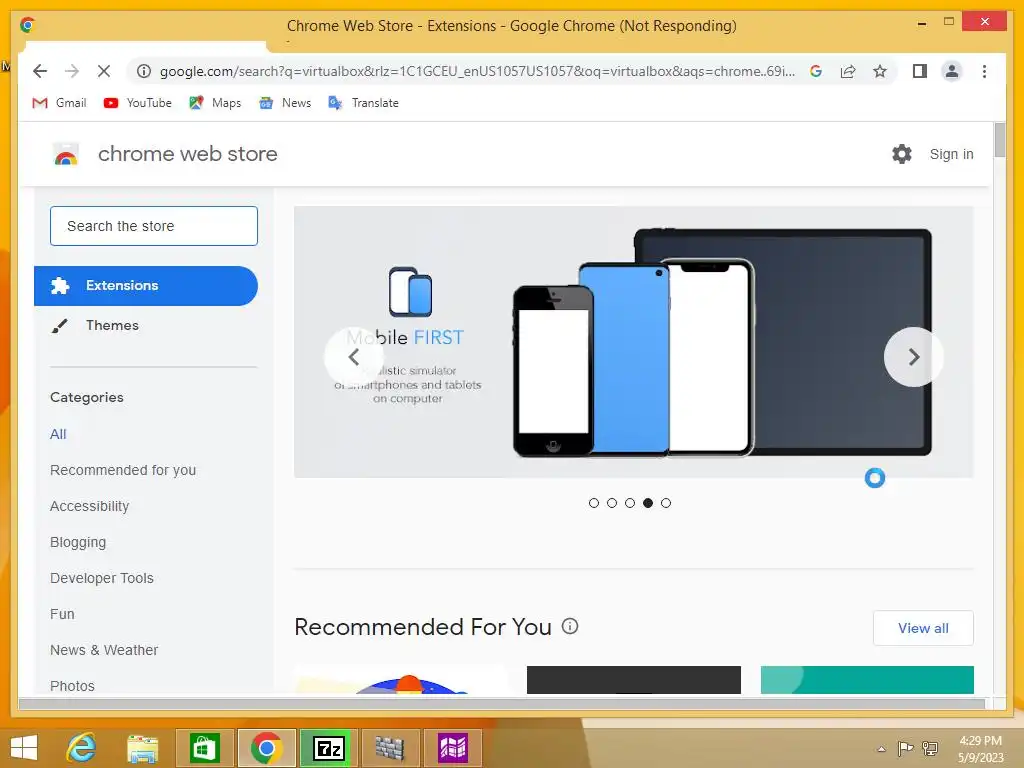This screenshot has height=768, width=1024.
Task: Click the vertical page scrollbar thumb
Action: tap(1000, 140)
